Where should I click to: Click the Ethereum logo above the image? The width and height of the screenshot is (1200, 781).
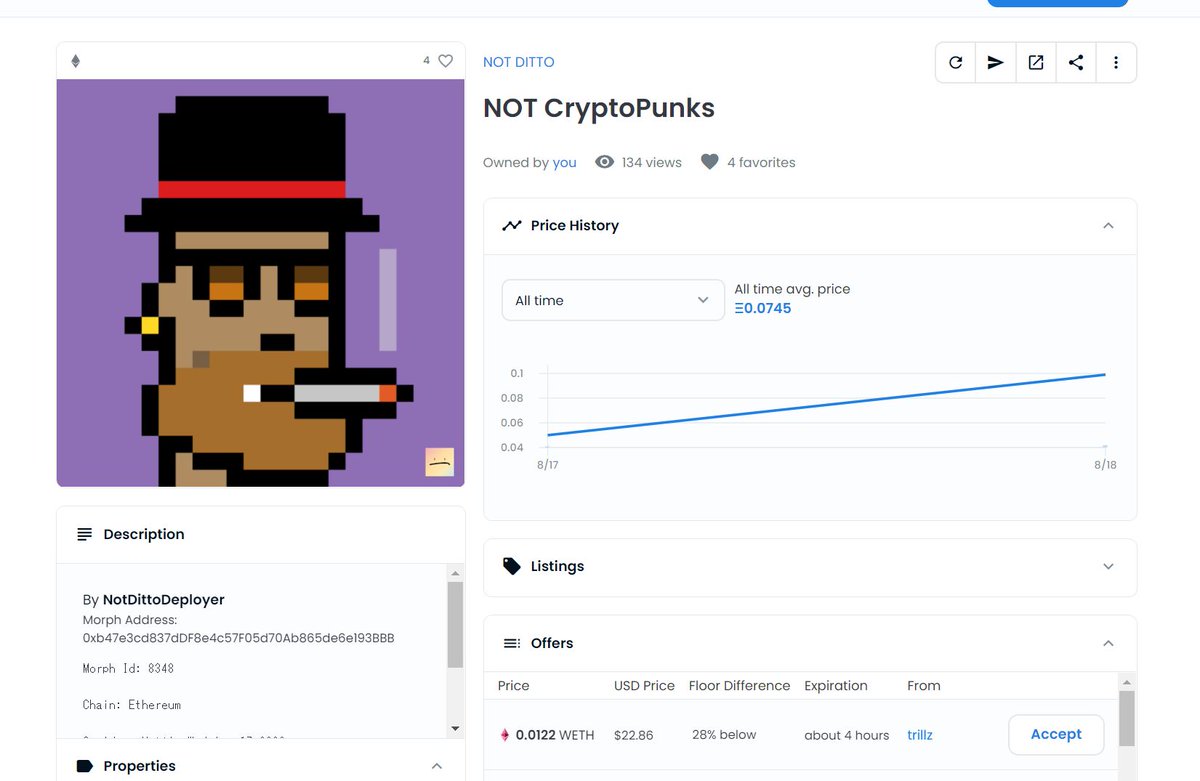click(x=75, y=61)
